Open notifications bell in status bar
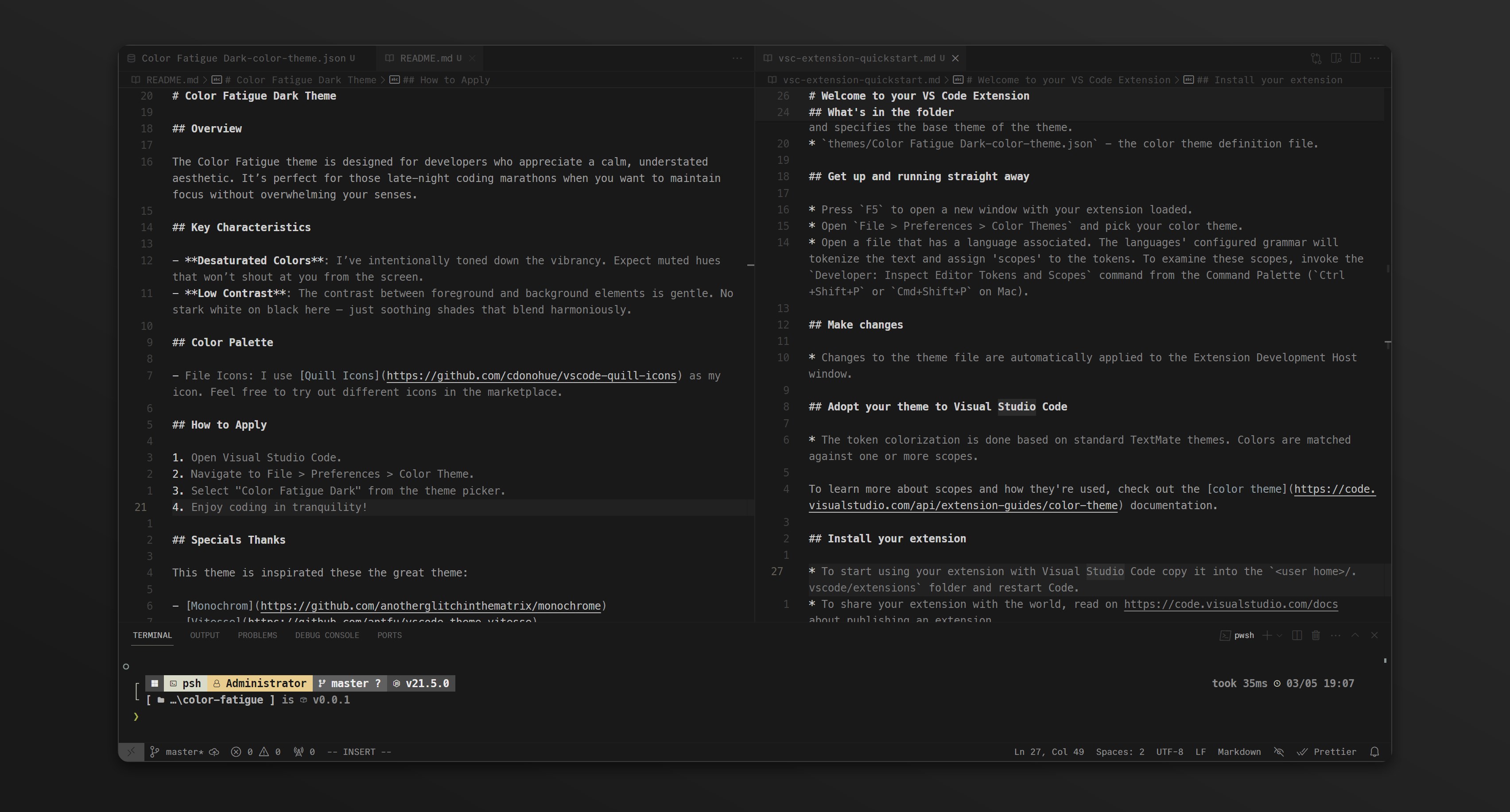 click(x=1374, y=752)
